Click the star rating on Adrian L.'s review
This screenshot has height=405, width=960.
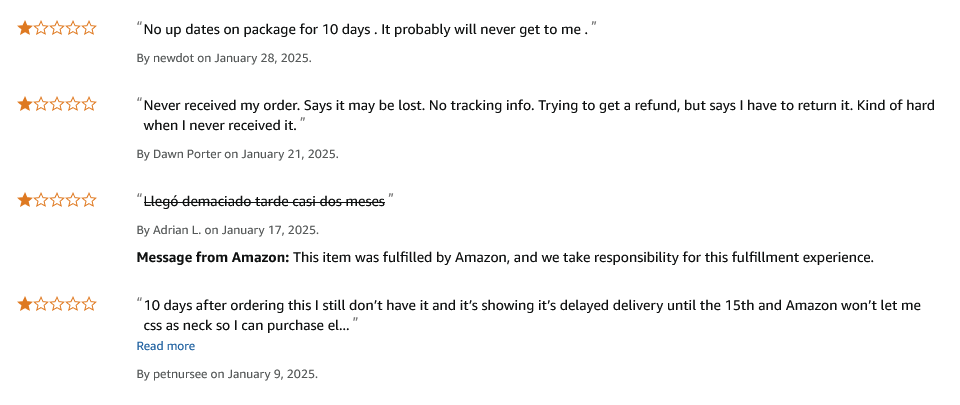coord(57,200)
